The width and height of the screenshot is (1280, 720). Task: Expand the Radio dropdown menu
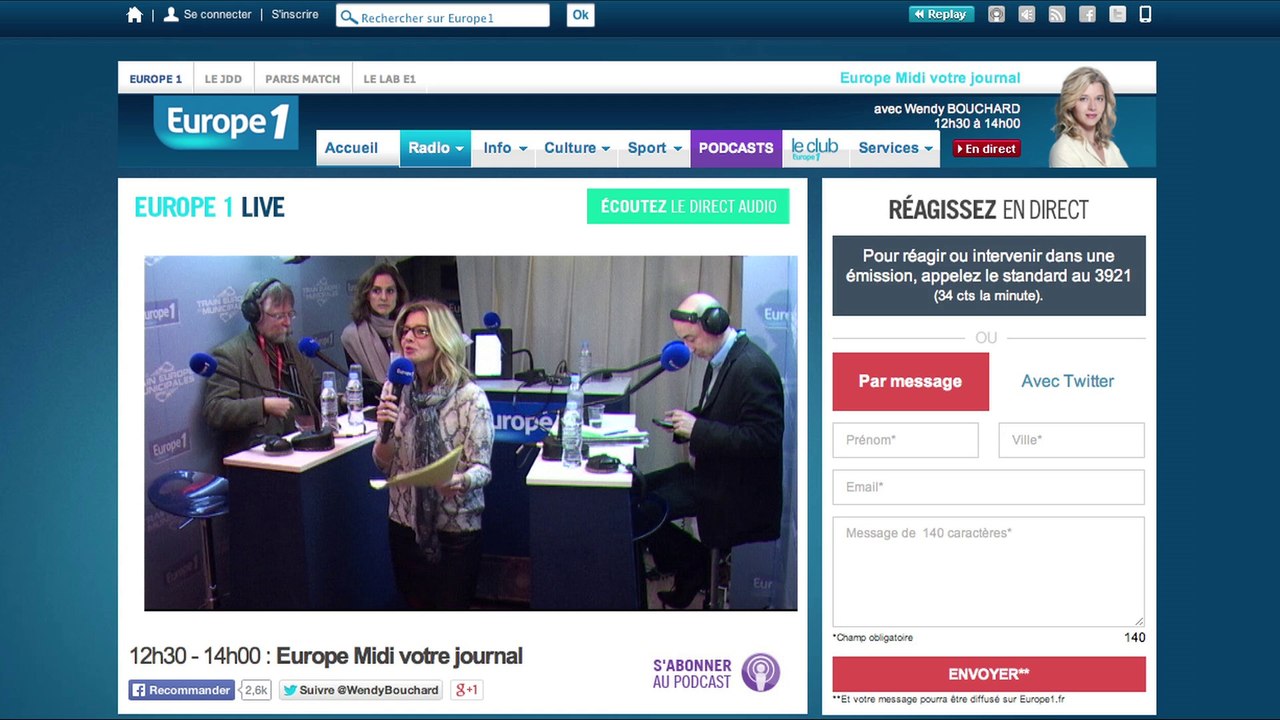click(435, 148)
